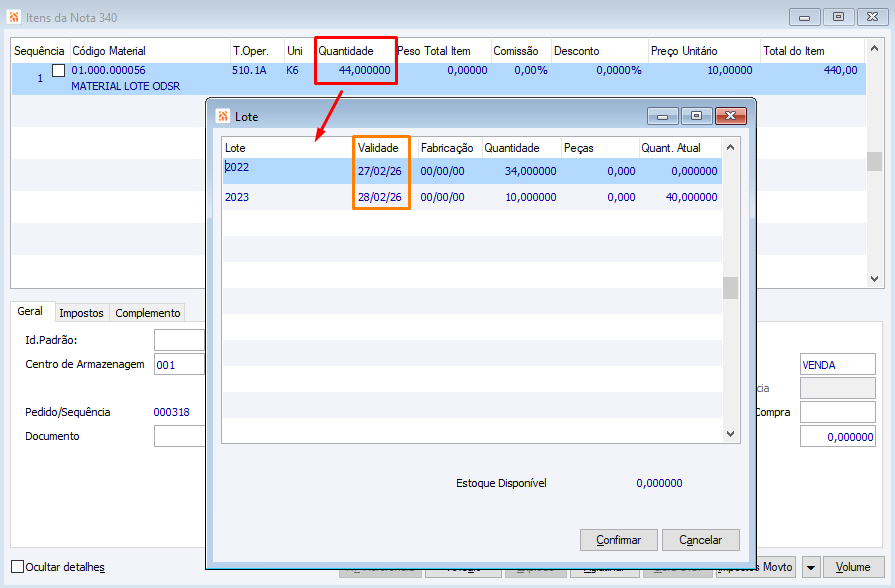Confirm the lot selection with Confirmar
895x588 pixels.
coord(618,539)
